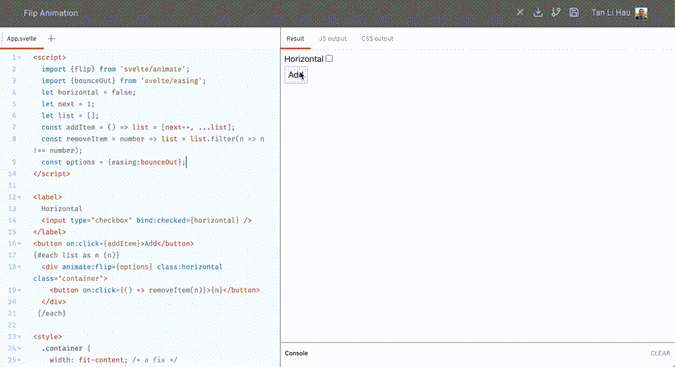The width and height of the screenshot is (675, 367).
Task: Collapse the style block at line 23
Action: [19, 336]
